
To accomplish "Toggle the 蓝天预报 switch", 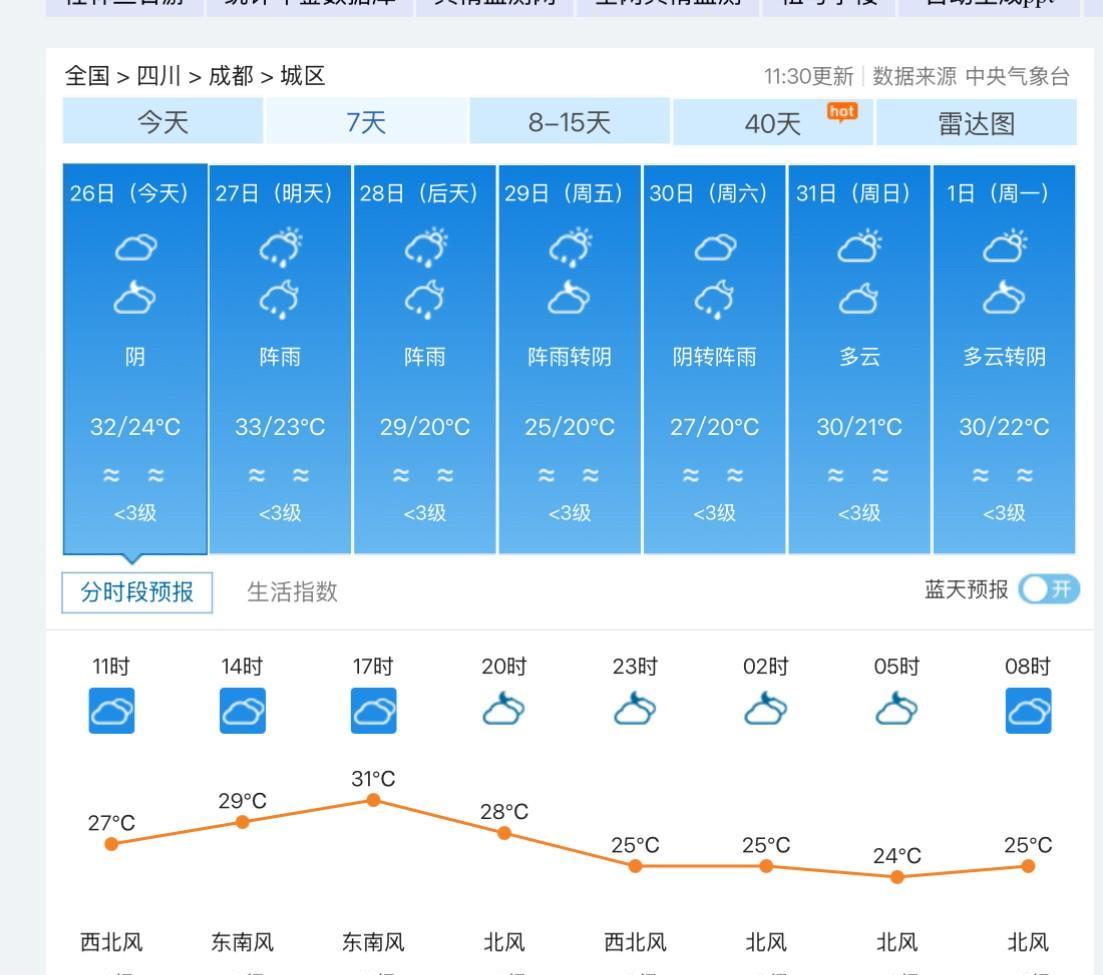I will [x=1048, y=590].
